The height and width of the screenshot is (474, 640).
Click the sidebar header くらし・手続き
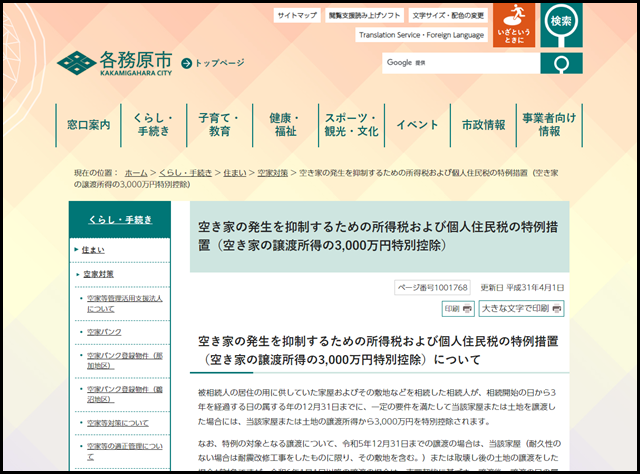(x=120, y=220)
